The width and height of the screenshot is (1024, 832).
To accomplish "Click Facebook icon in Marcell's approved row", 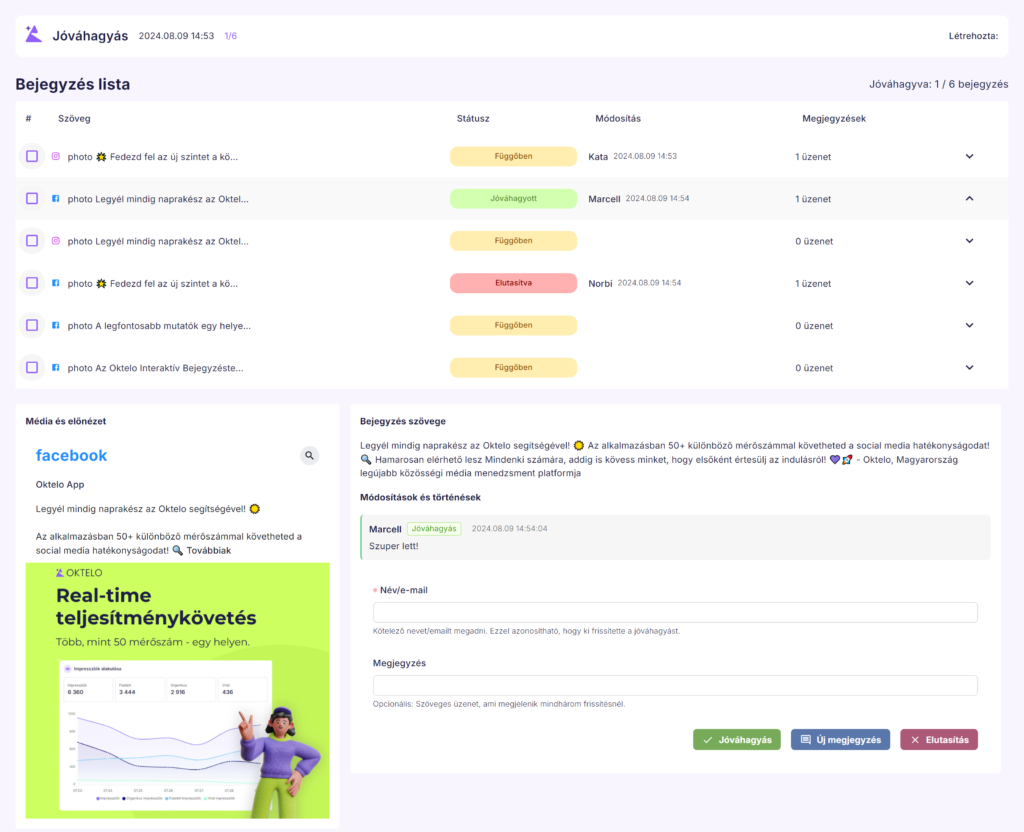I will (x=56, y=199).
